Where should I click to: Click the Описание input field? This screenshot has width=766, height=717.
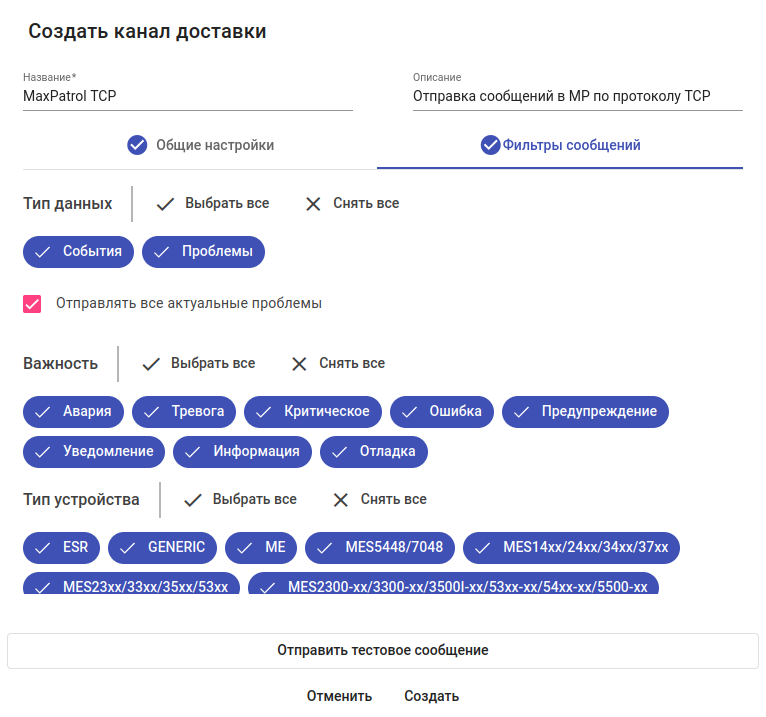[578, 96]
